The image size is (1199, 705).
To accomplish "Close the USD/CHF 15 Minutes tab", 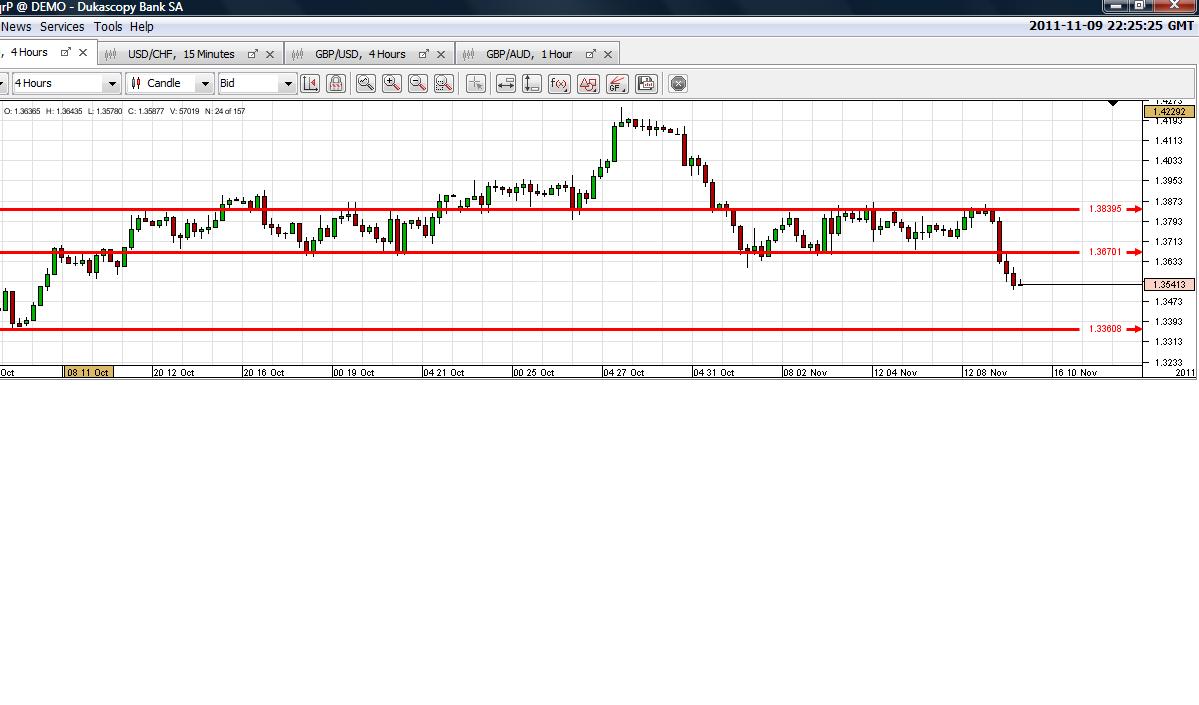I will tap(270, 54).
